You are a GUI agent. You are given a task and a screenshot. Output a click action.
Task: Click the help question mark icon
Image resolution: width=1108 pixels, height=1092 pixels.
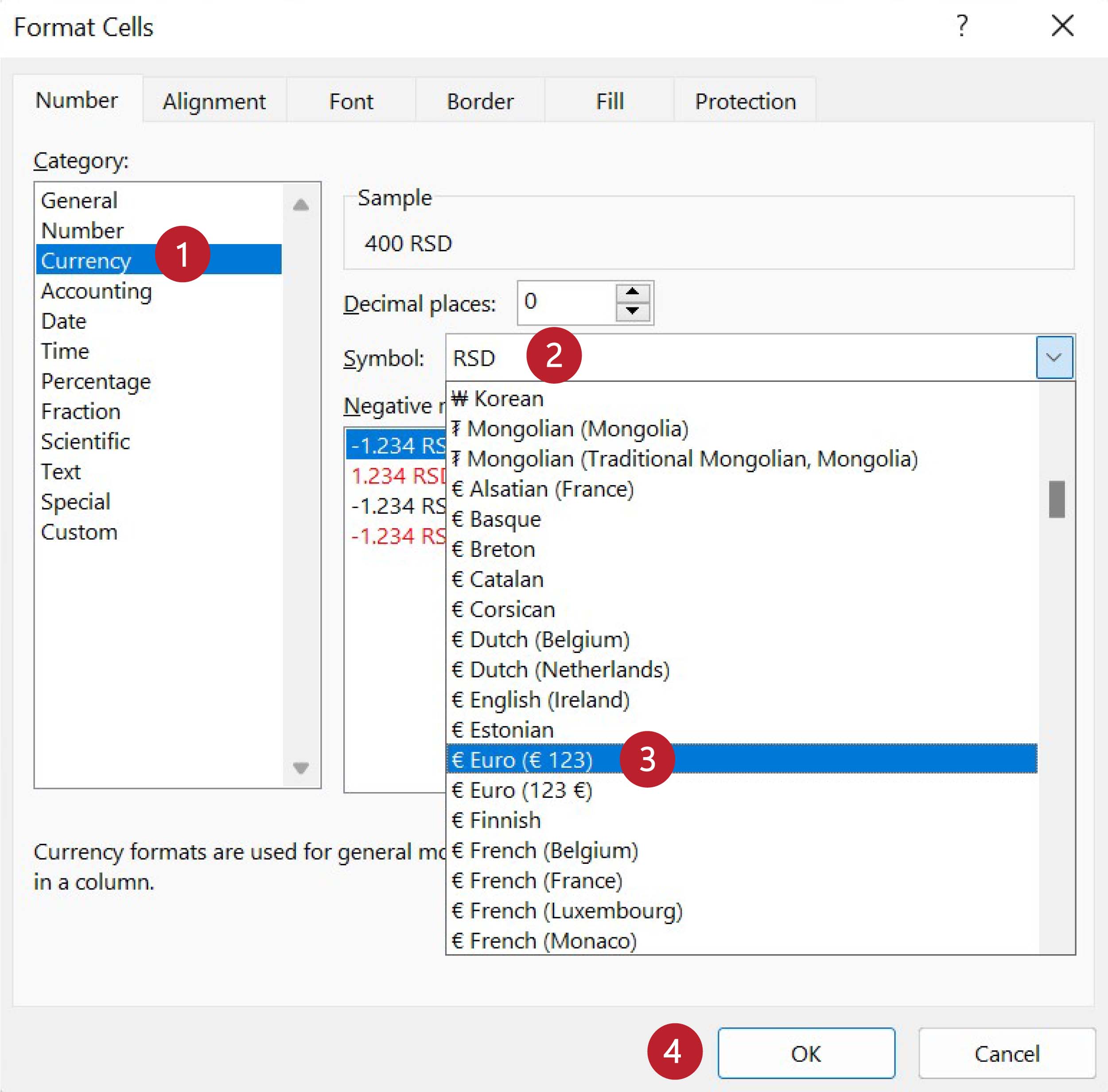[x=962, y=26]
